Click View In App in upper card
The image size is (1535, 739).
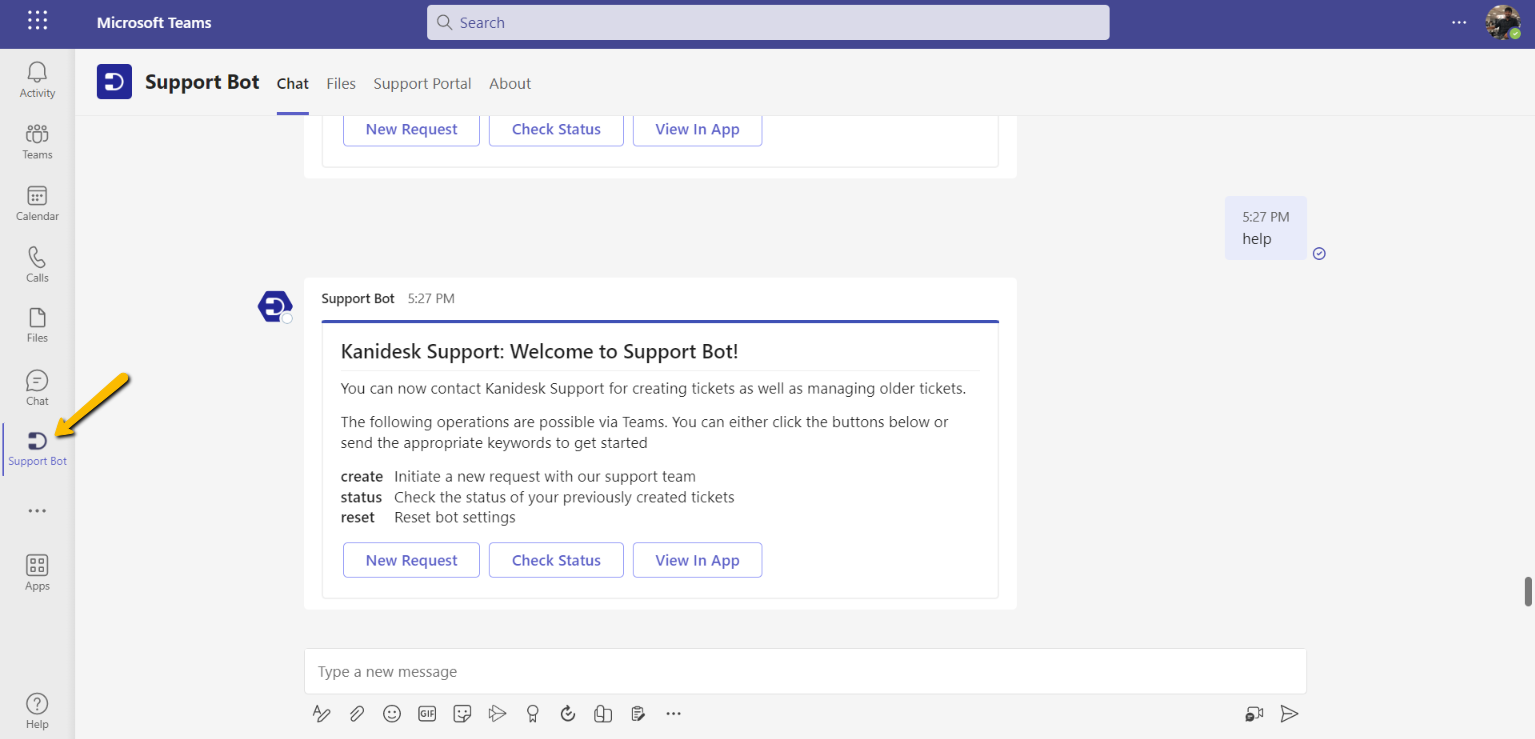[x=697, y=130]
